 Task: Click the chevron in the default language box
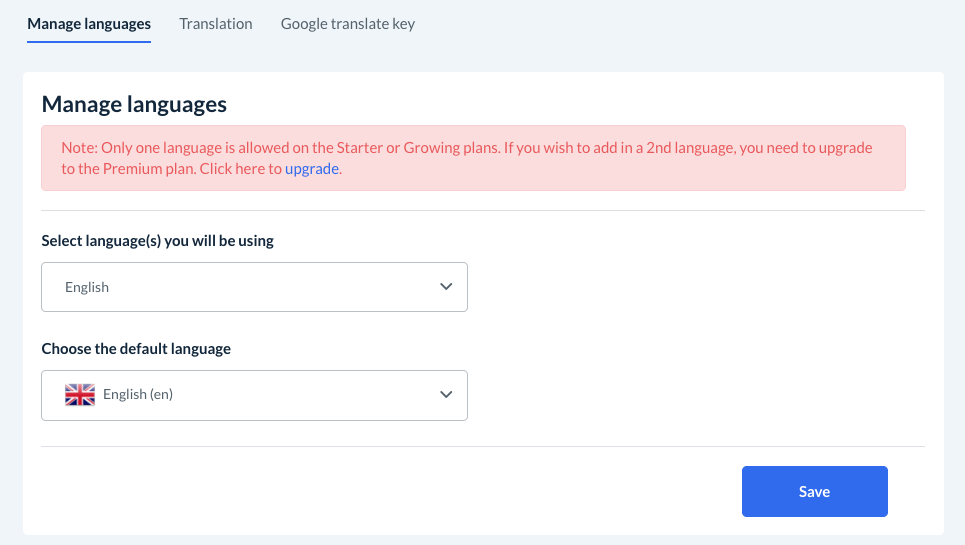tap(446, 395)
